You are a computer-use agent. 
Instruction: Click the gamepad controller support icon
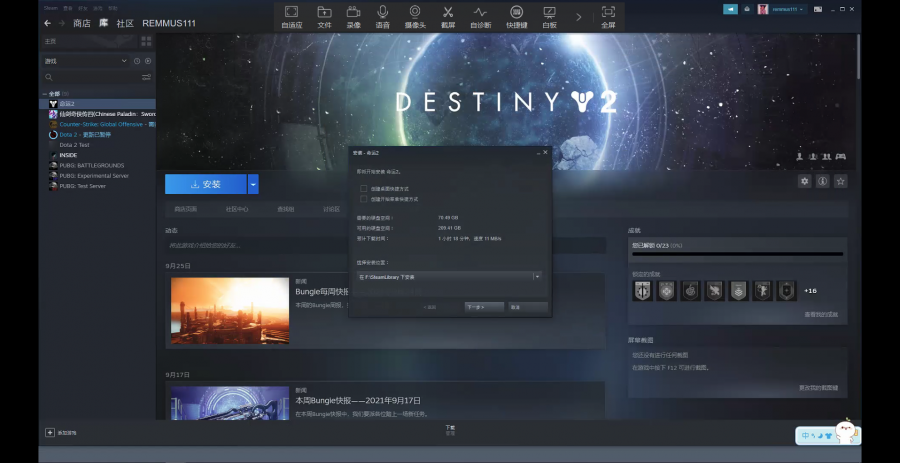click(841, 157)
